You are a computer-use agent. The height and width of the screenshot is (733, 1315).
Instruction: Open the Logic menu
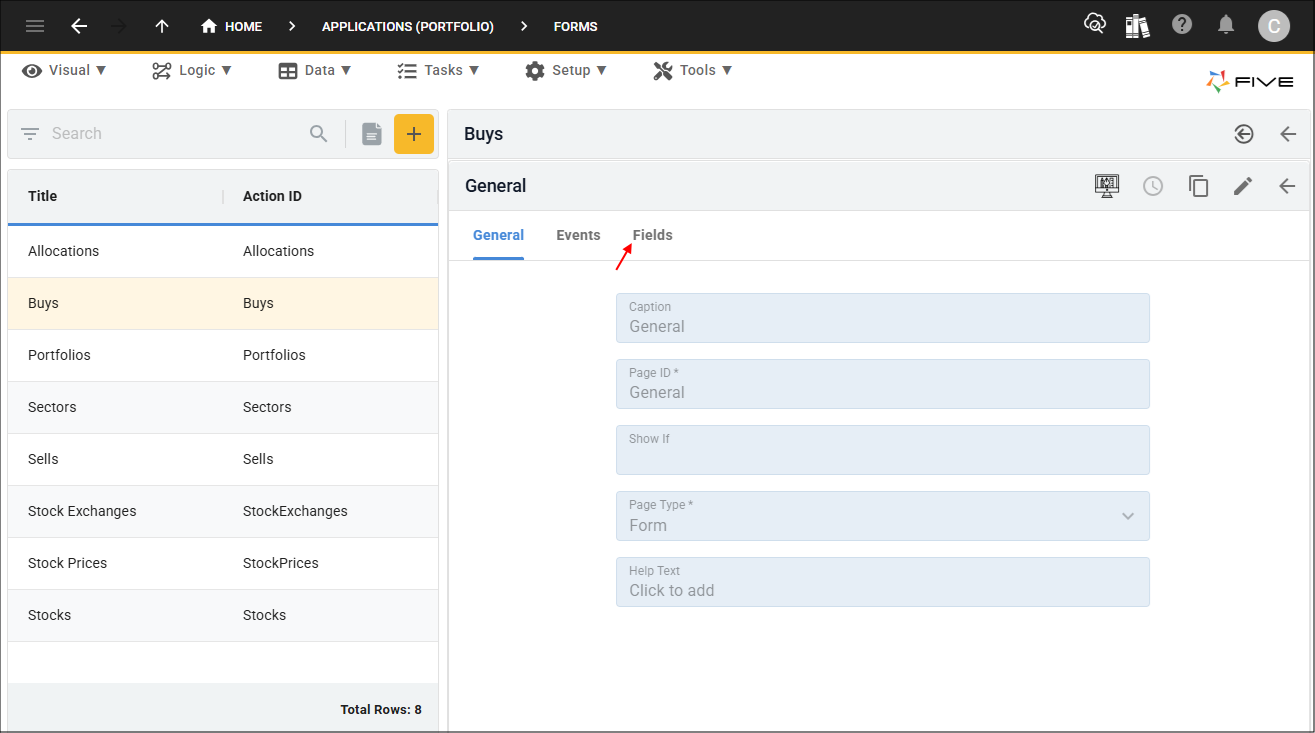(192, 70)
